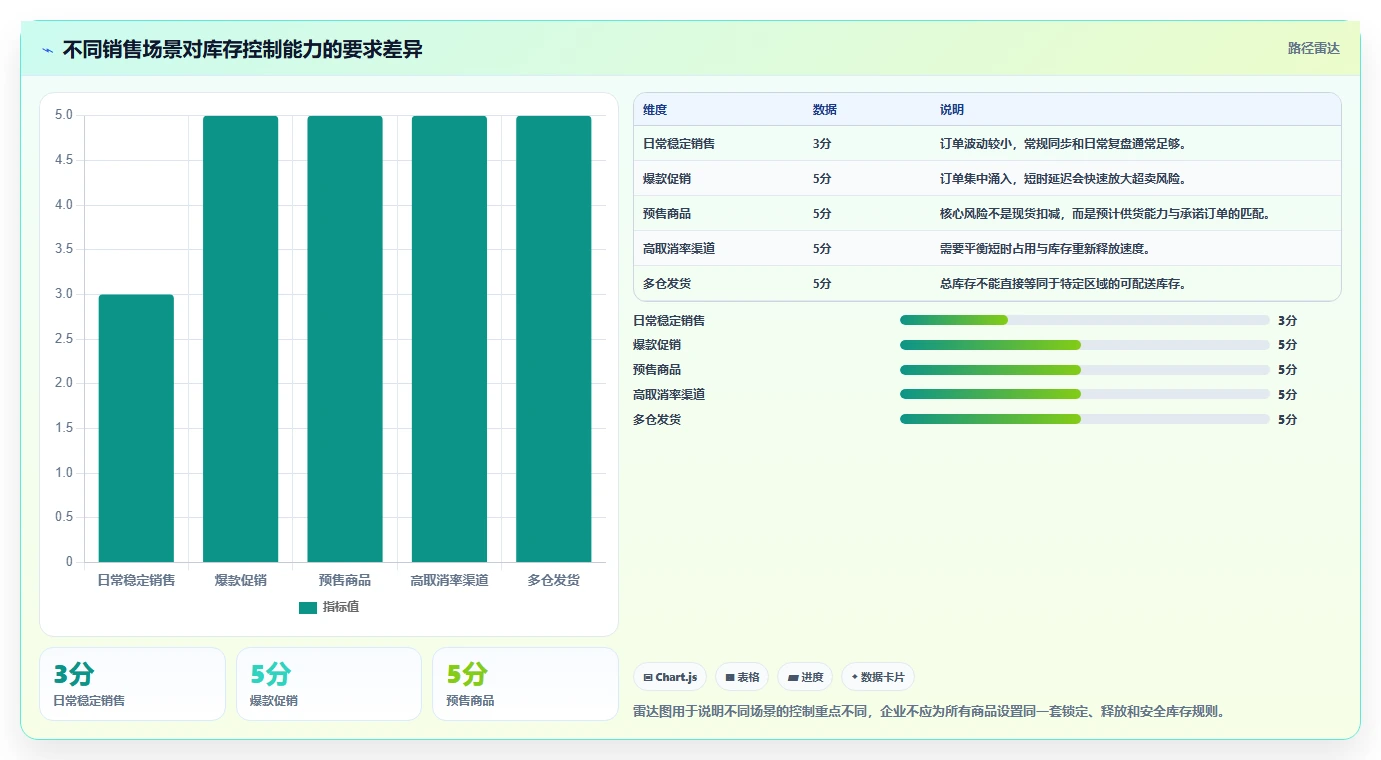1381x760 pixels.
Task: Select the 爆款促销 bar in the chart
Action: click(x=241, y=339)
